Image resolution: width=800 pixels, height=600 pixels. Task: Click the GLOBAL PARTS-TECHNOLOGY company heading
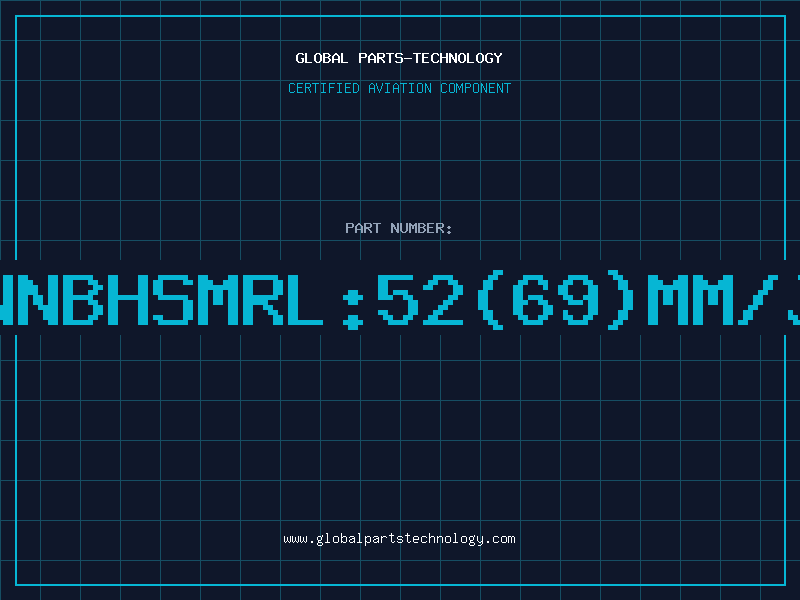[x=399, y=58]
